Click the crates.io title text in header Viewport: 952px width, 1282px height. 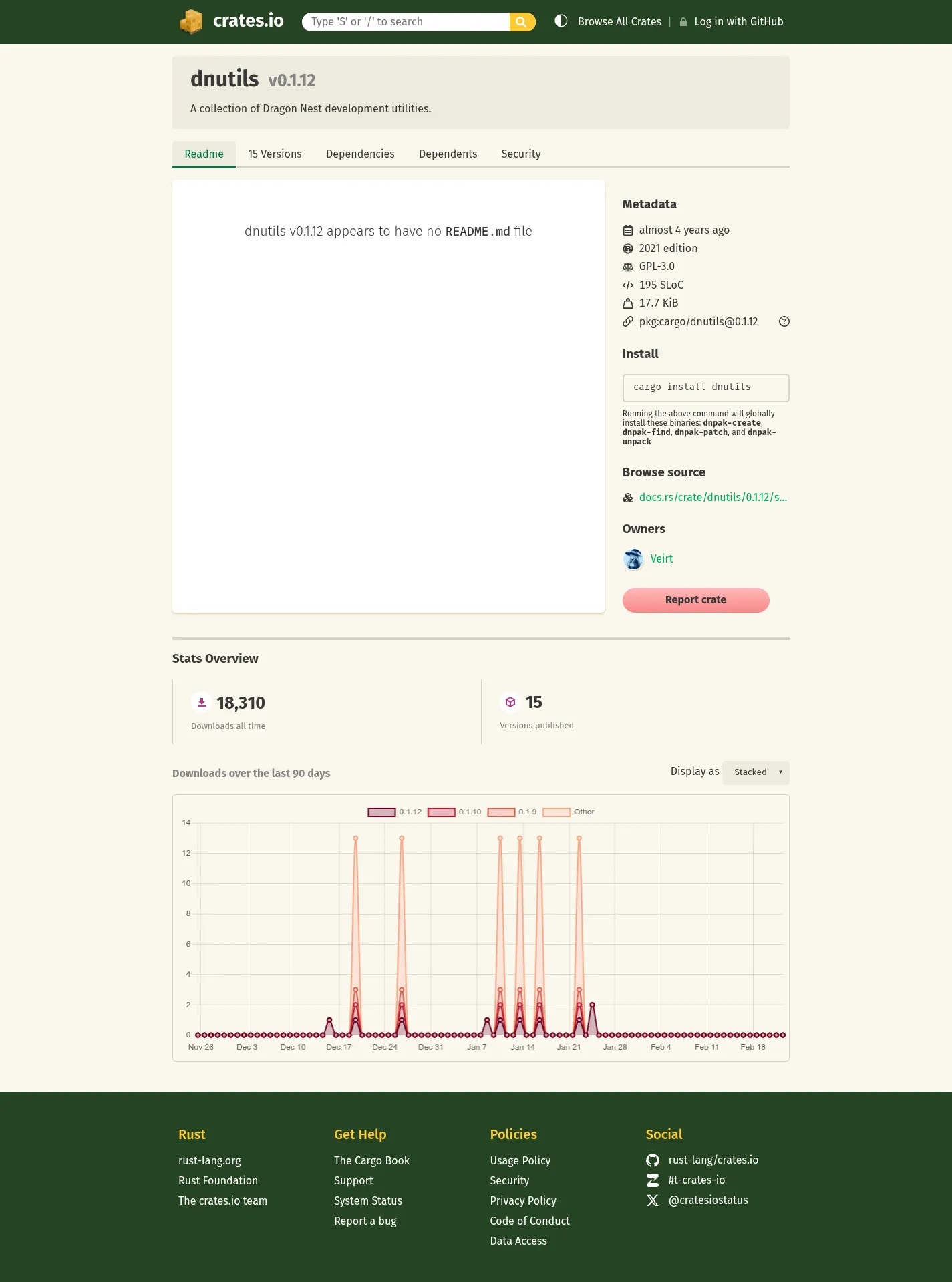[248, 21]
